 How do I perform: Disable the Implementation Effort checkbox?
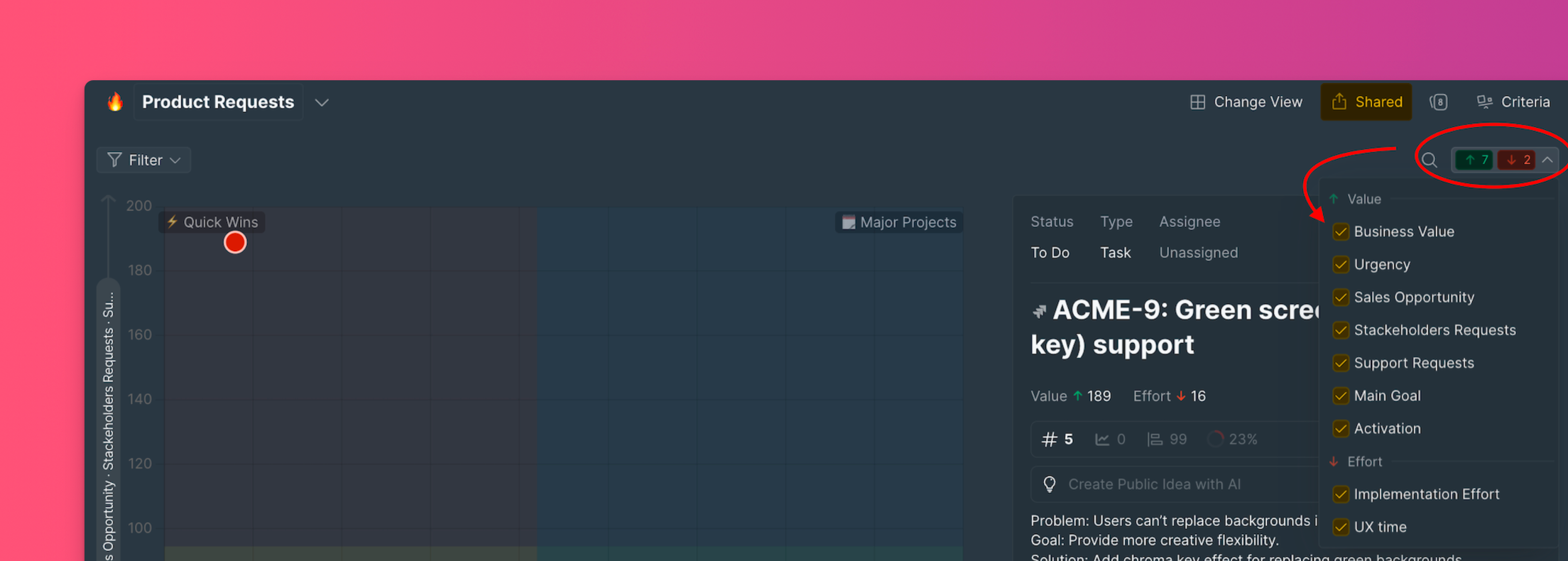(1341, 494)
